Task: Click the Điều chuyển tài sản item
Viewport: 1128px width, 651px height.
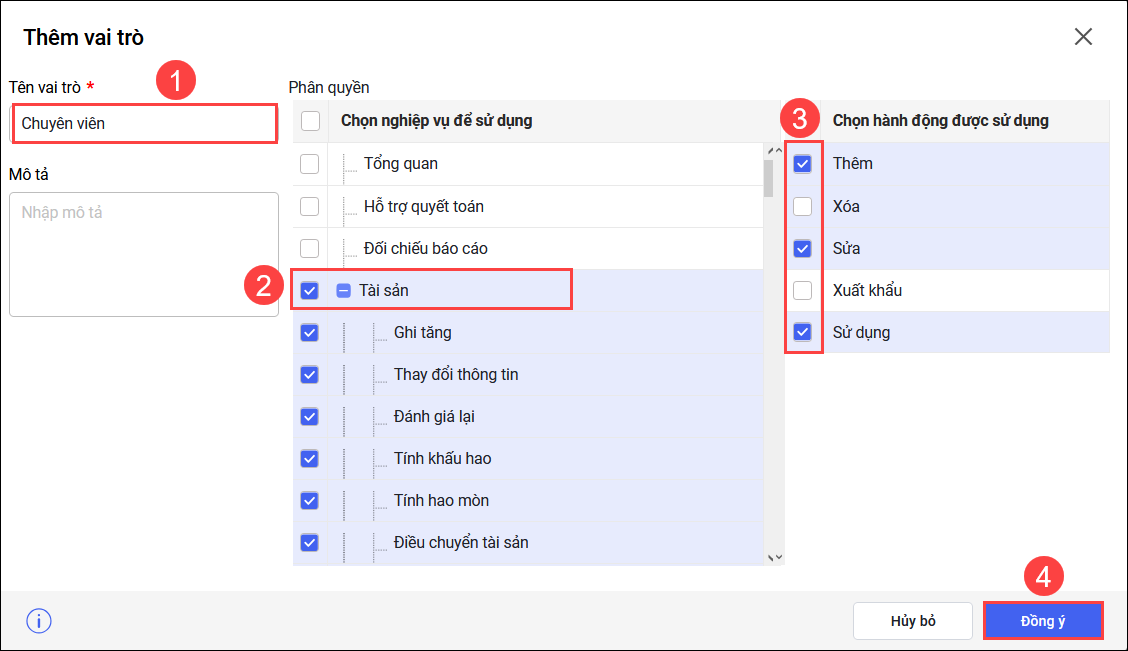Action: [461, 543]
